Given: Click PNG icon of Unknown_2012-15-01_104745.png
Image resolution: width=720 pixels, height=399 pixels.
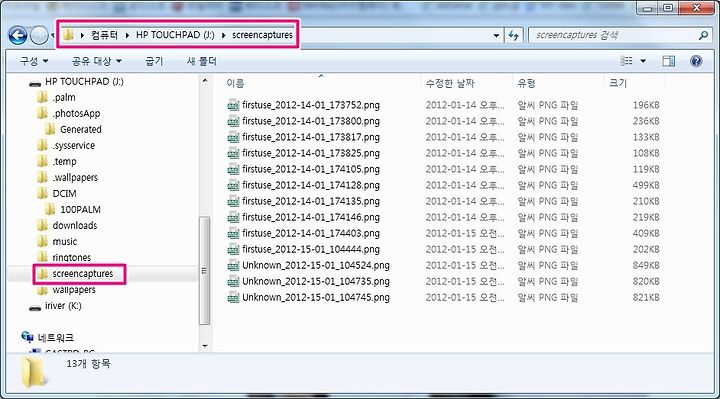Looking at the screenshot, I should pyautogui.click(x=233, y=298).
